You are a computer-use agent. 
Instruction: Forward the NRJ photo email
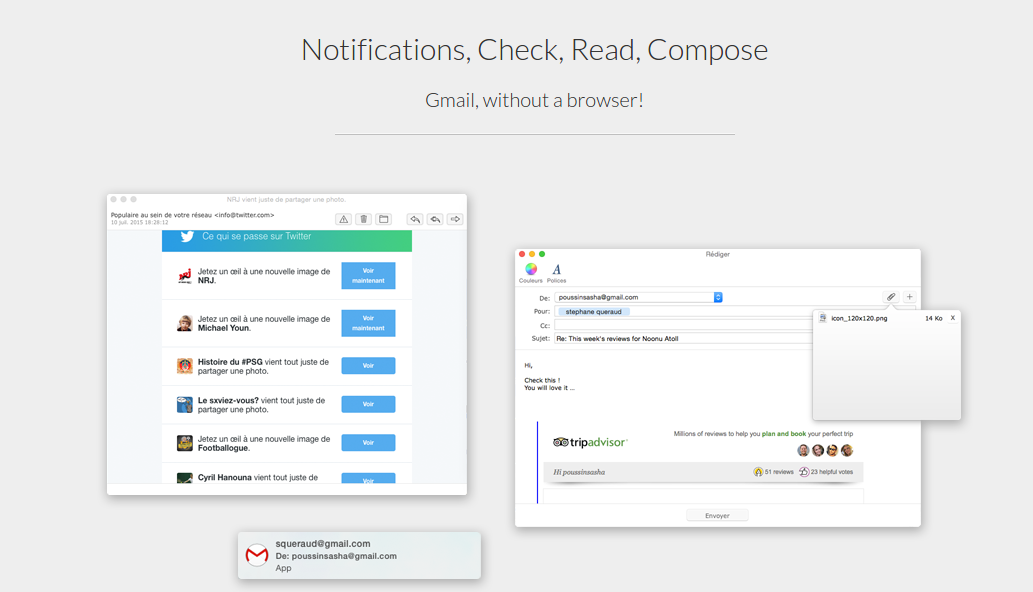click(456, 219)
